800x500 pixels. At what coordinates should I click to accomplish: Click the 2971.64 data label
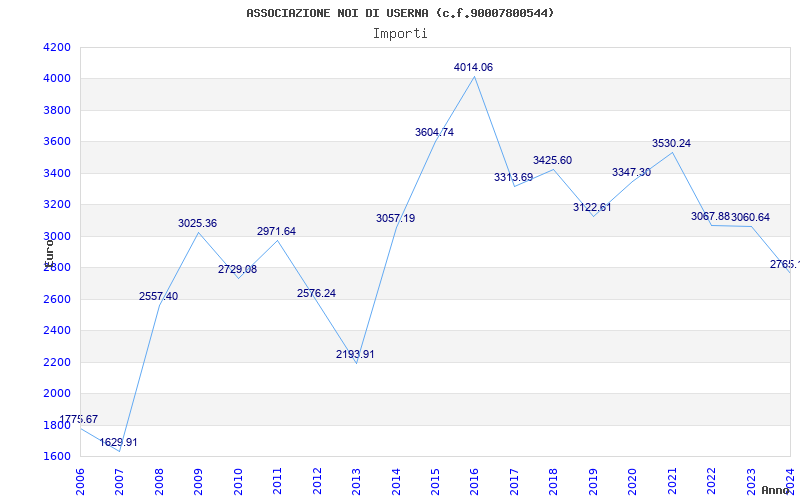pyautogui.click(x=276, y=231)
